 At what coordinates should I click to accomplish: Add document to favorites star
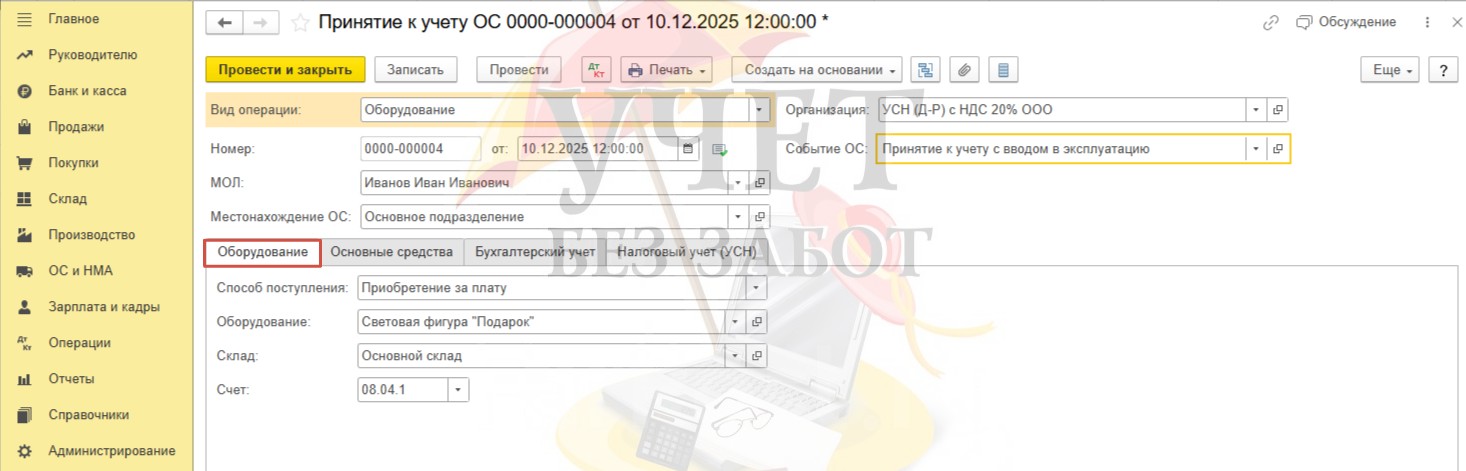300,22
